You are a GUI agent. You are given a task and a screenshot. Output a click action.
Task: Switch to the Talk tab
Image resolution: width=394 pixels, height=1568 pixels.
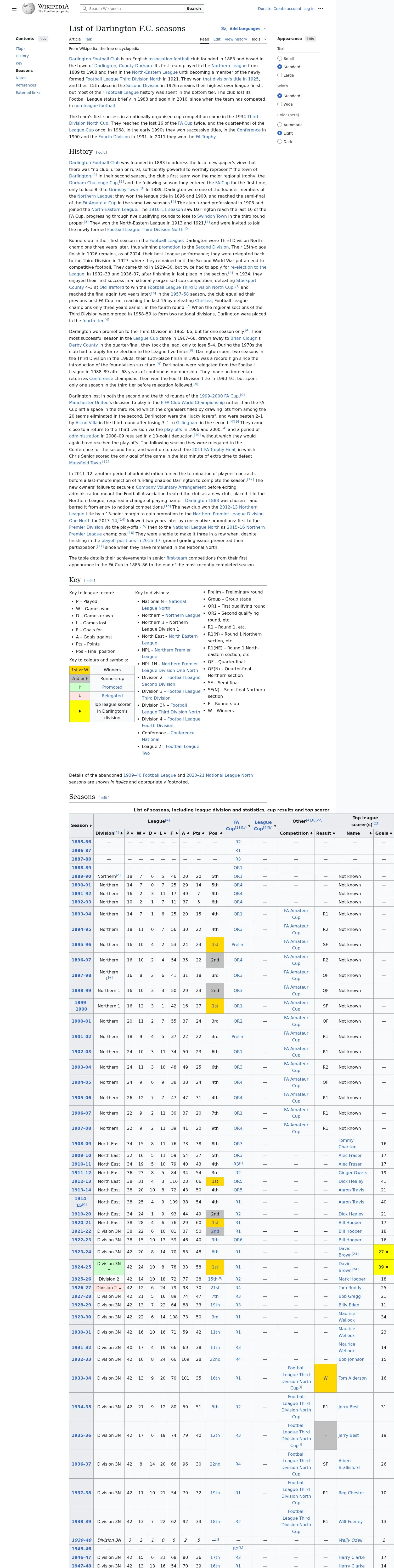[x=88, y=39]
